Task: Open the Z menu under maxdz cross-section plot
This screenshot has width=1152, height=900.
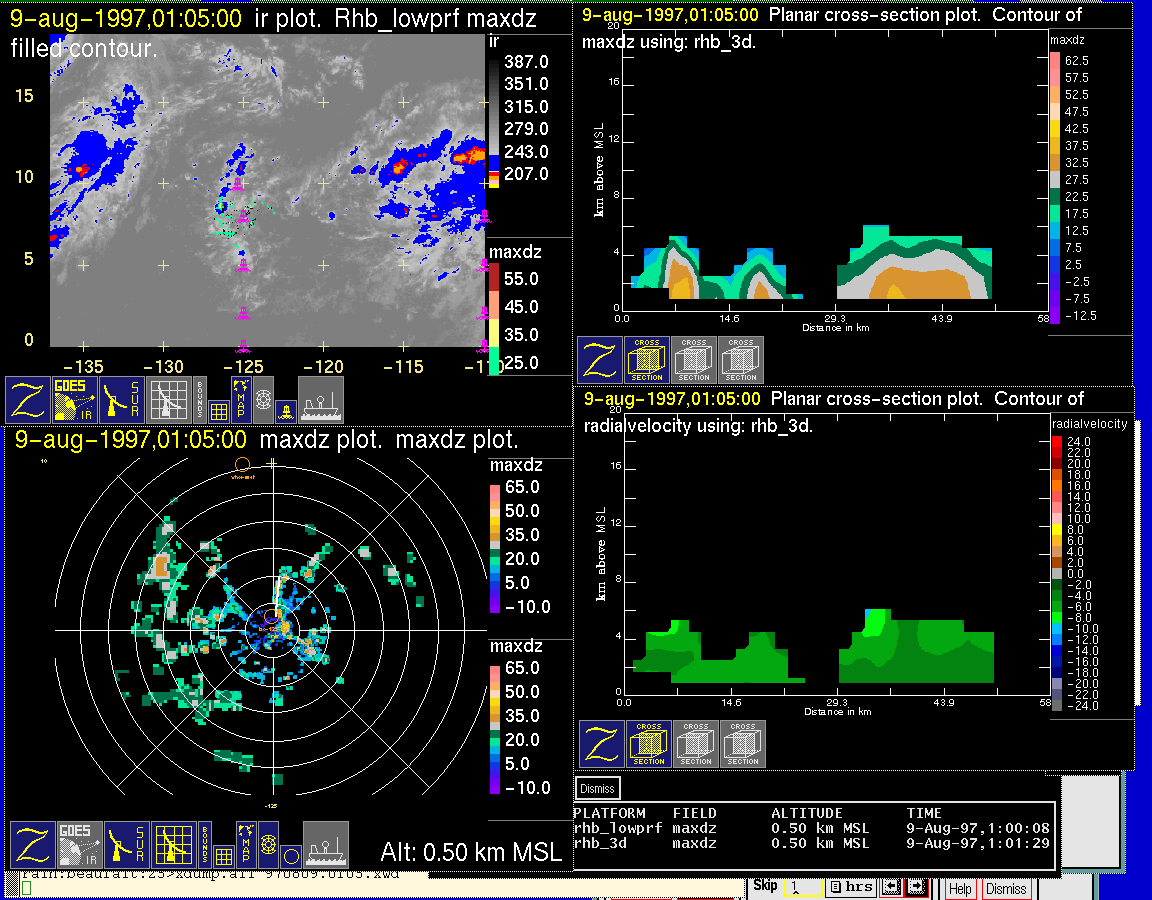Action: point(600,360)
